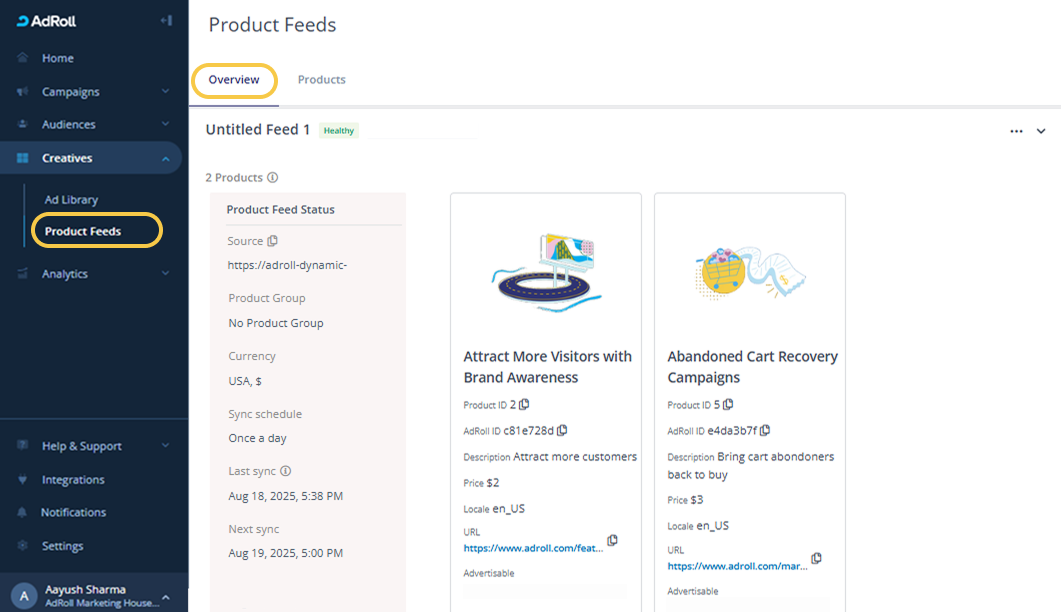1061x612 pixels.
Task: Select the Overview tab
Action: pos(234,80)
